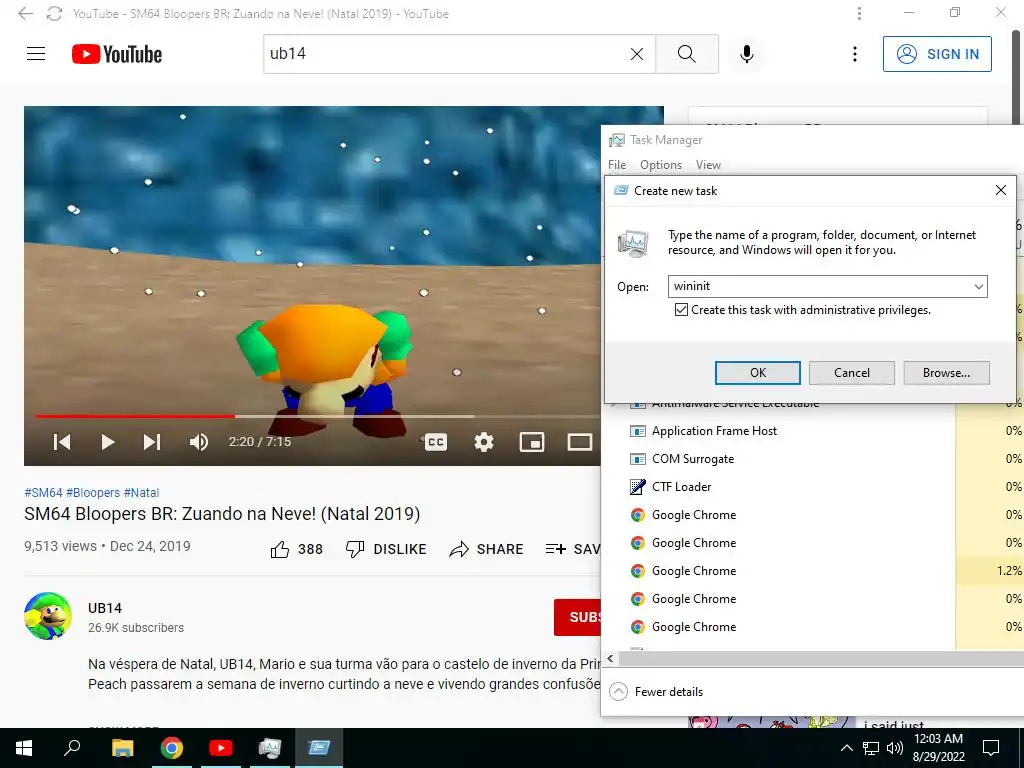Confirm the new task with OK

pos(758,373)
